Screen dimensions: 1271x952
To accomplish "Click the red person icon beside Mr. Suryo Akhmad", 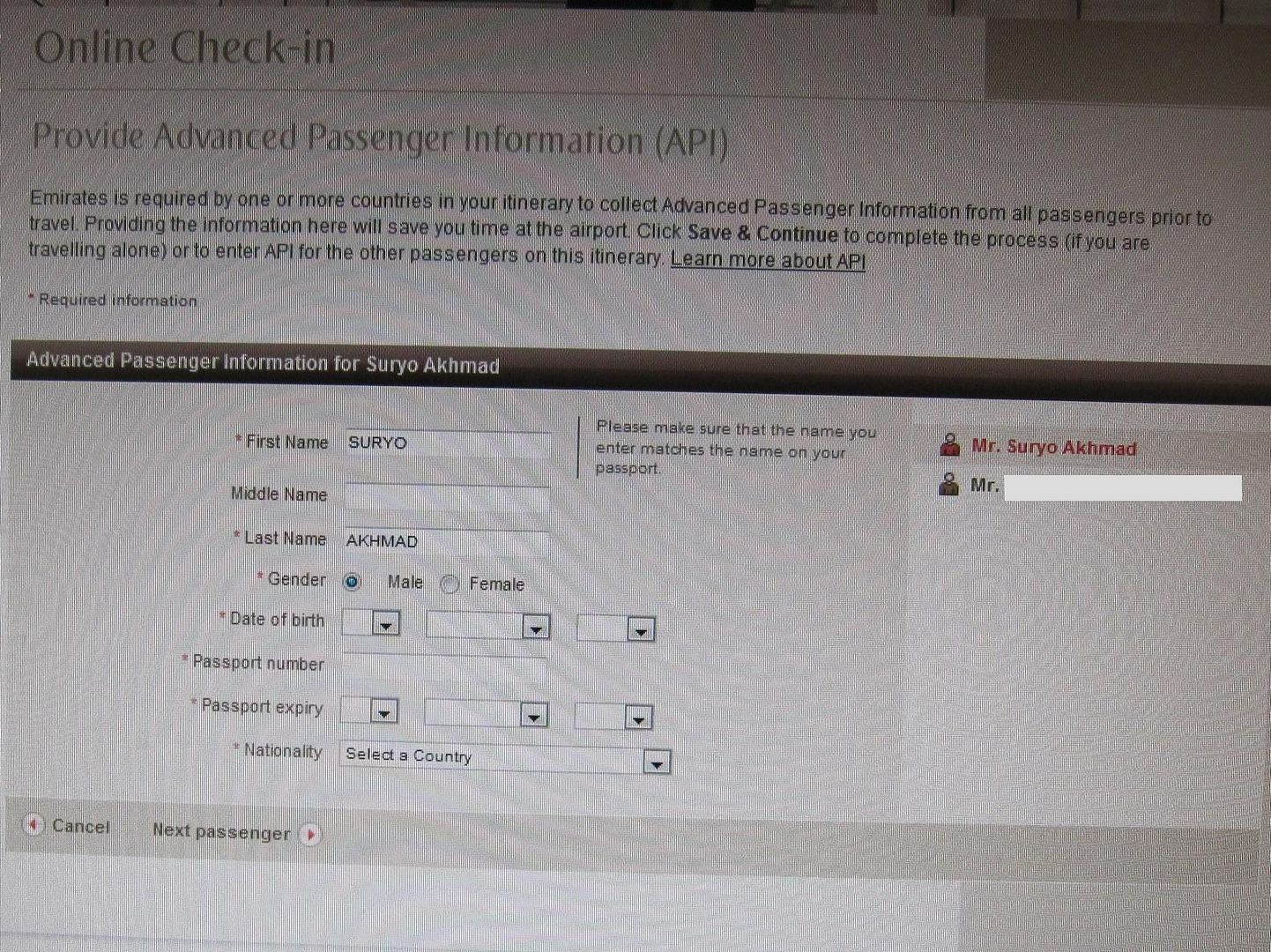I will (x=949, y=445).
